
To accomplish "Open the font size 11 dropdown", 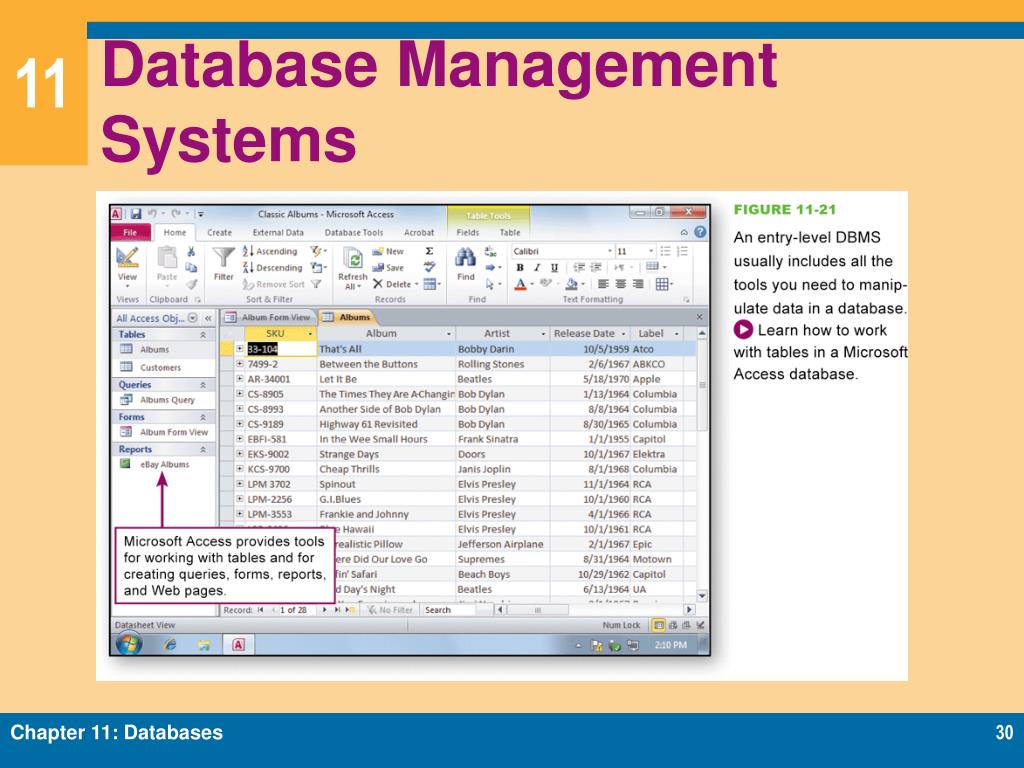I will [651, 251].
